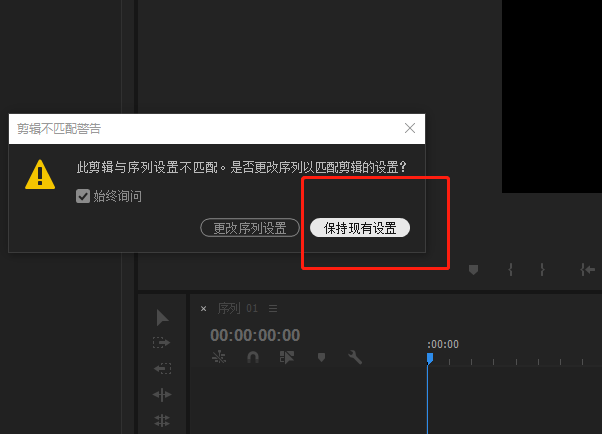Toggle linked selection in timeline
The image size is (602, 434).
point(288,357)
